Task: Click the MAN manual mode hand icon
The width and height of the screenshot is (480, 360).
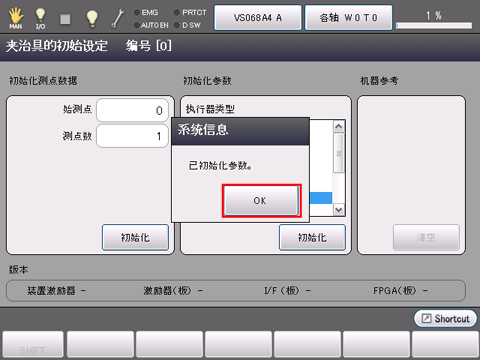Action: (x=16, y=18)
